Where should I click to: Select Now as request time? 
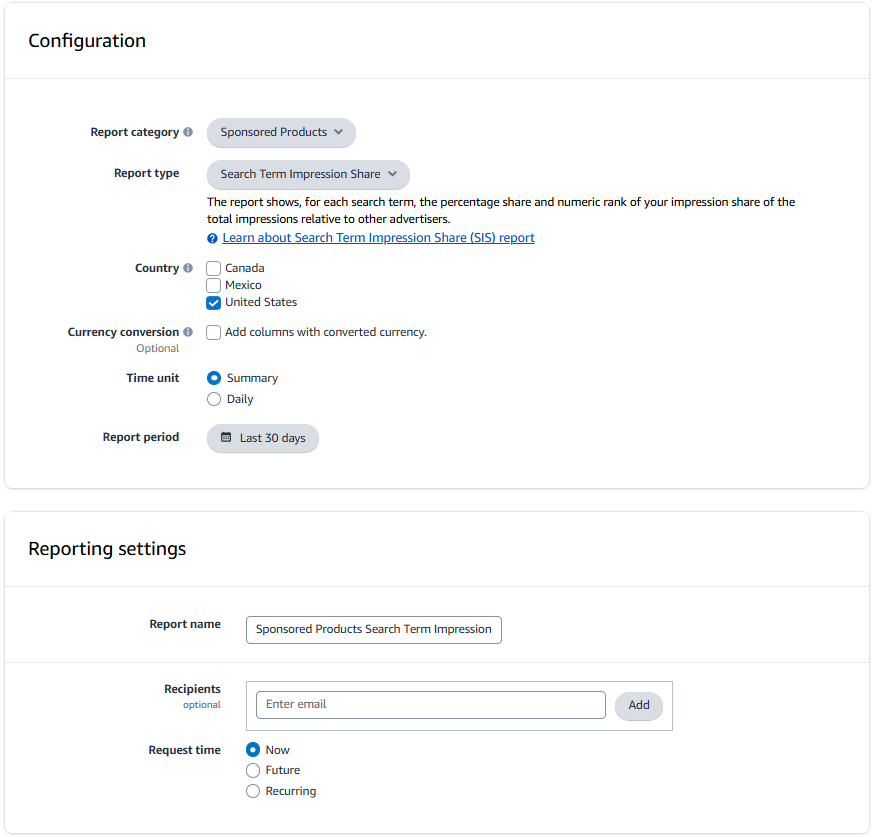[x=253, y=750]
